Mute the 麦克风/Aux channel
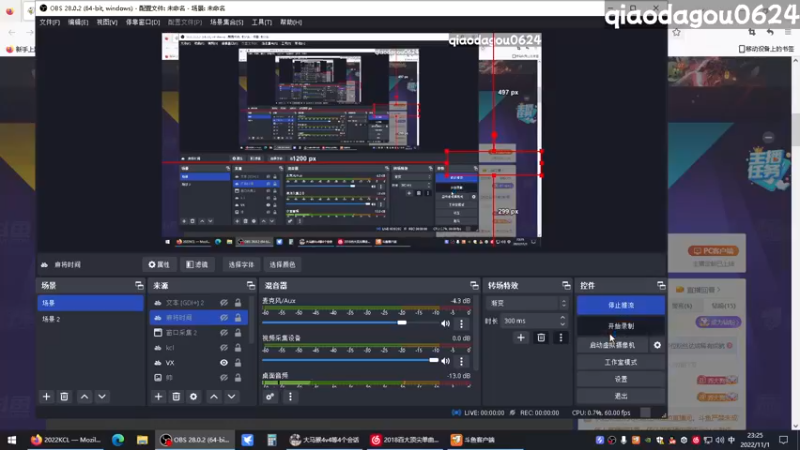This screenshot has height=450, width=800. 445,323
